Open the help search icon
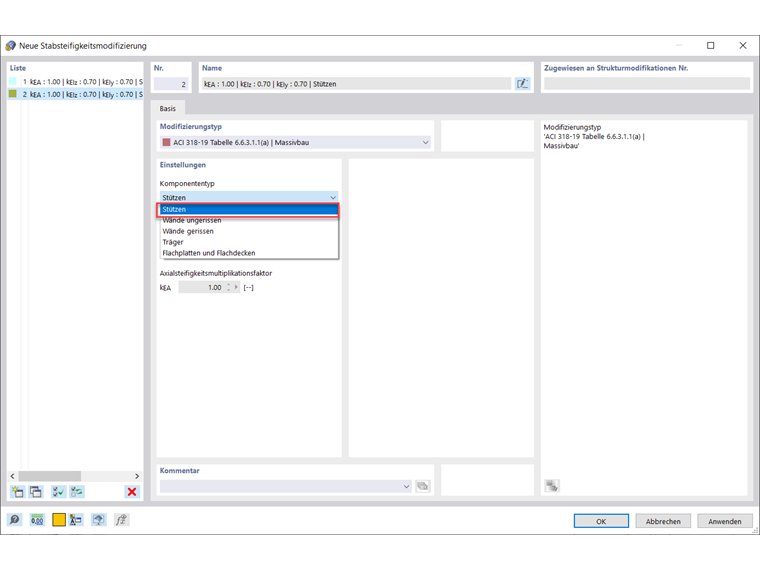Viewport: 760px width, 570px height. [x=15, y=520]
